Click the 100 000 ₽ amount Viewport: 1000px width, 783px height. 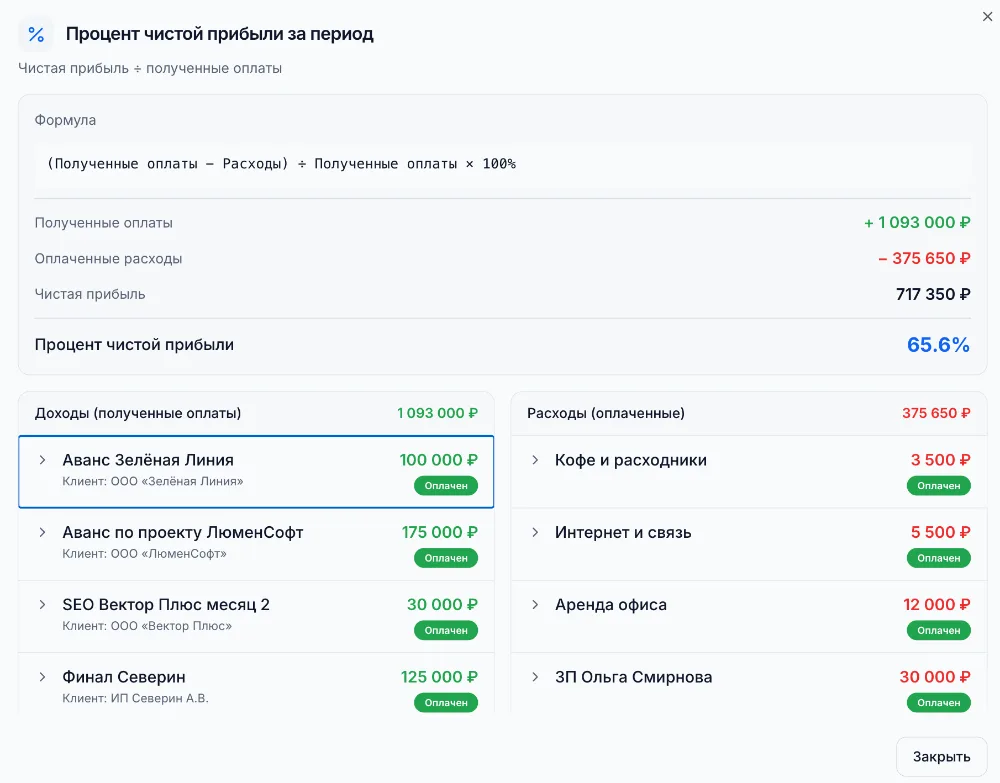click(x=438, y=460)
